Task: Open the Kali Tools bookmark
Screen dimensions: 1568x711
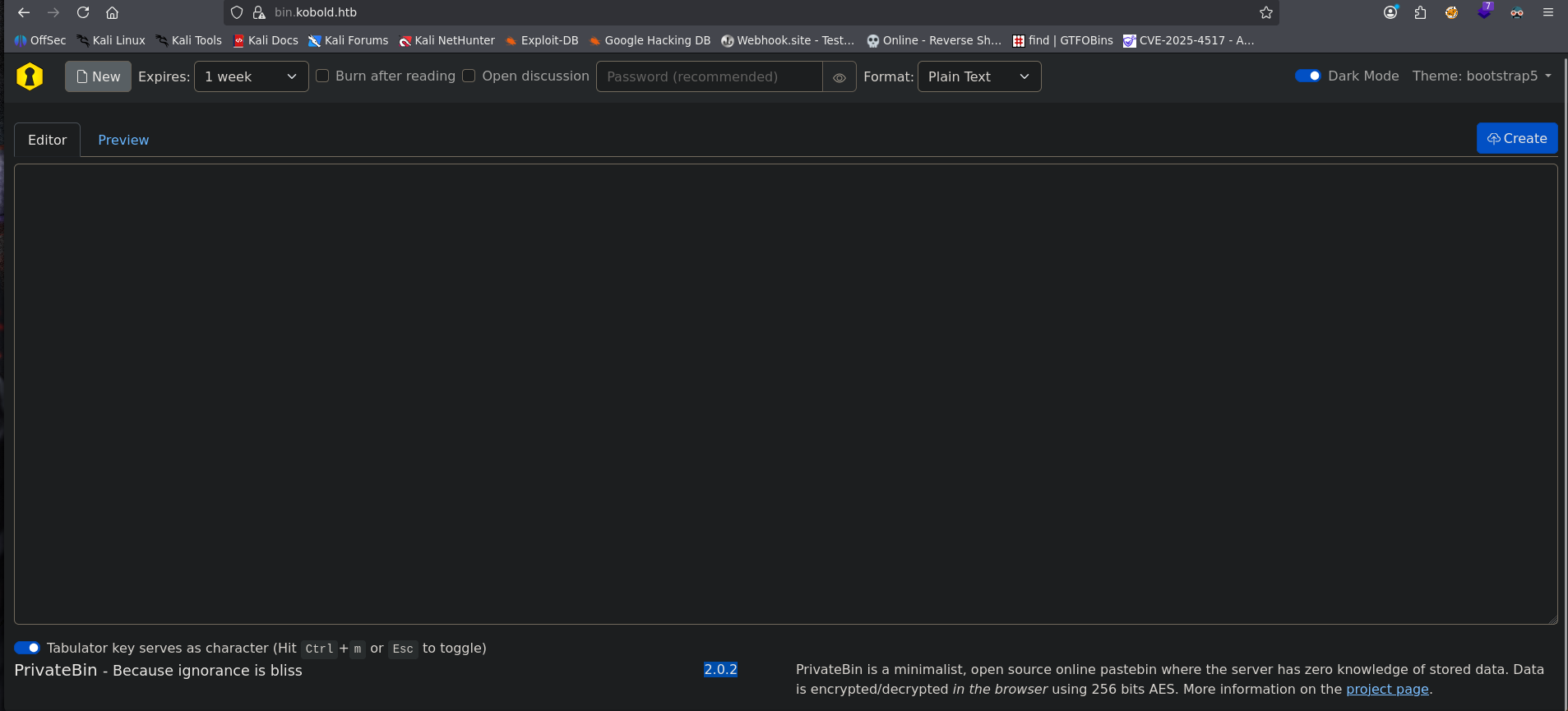Action: pyautogui.click(x=189, y=40)
